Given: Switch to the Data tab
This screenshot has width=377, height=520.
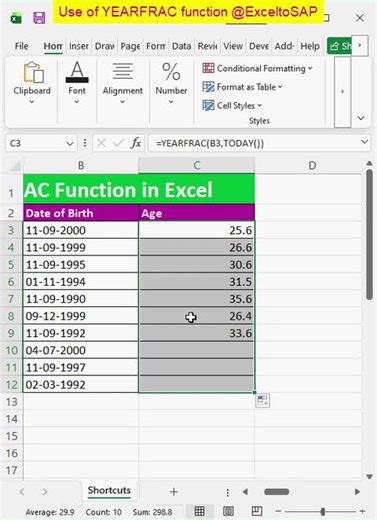Looking at the screenshot, I should point(181,46).
